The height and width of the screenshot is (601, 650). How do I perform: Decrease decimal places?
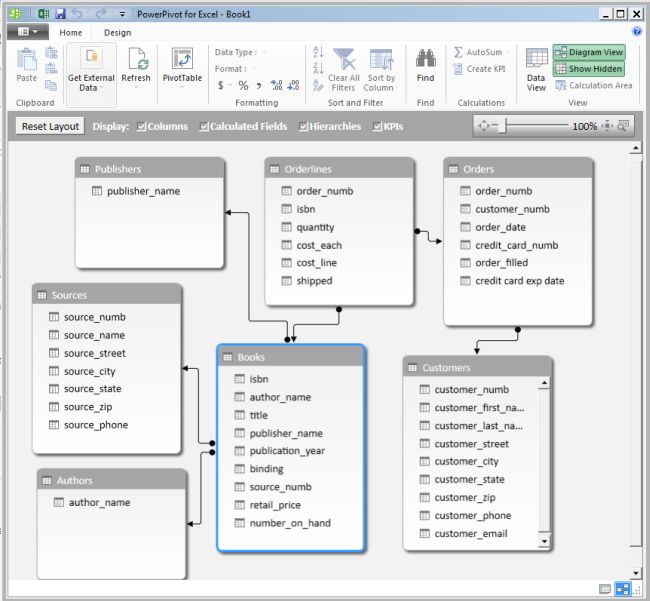pyautogui.click(x=293, y=85)
